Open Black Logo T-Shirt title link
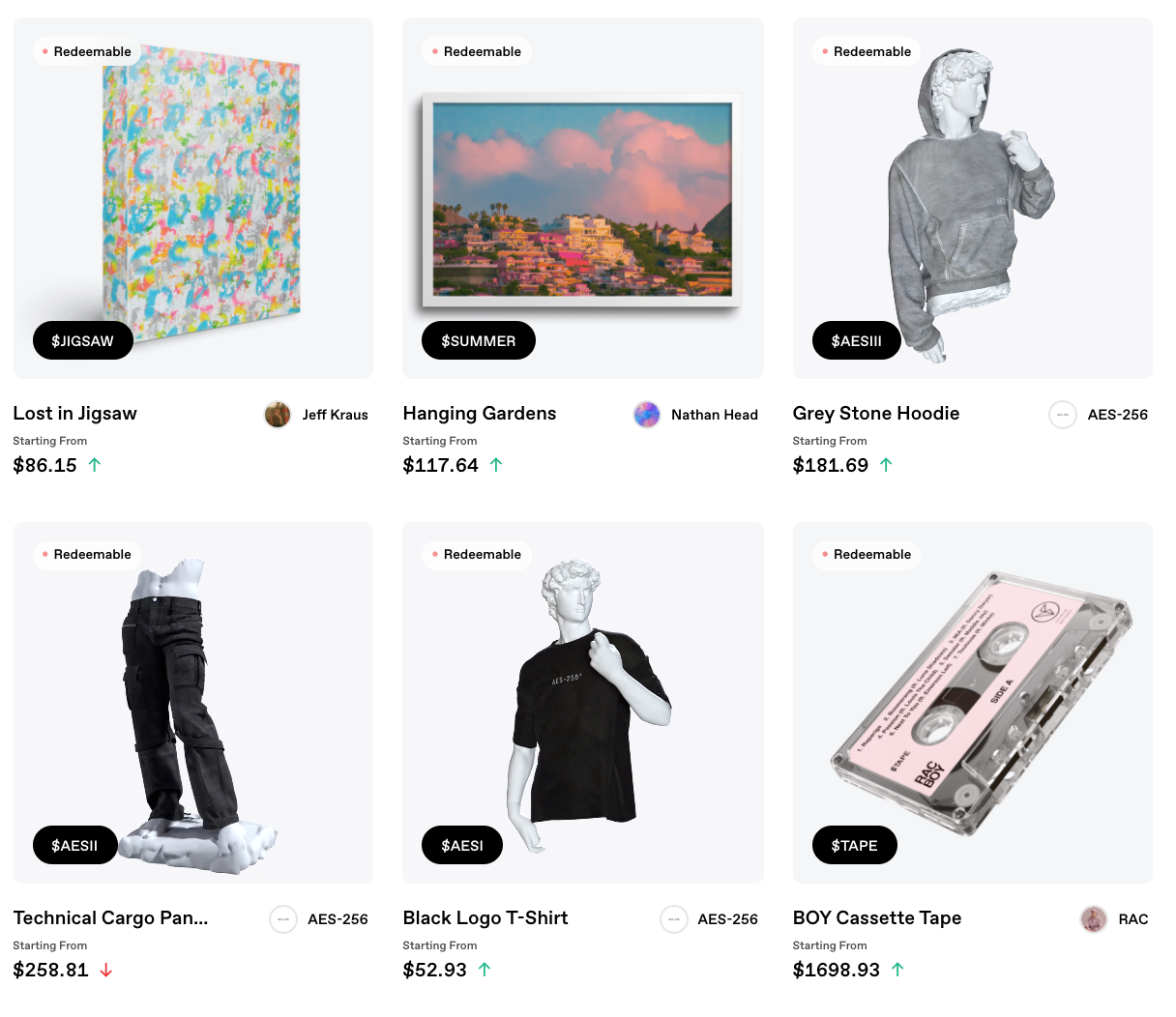1176x1017 pixels. 485,918
